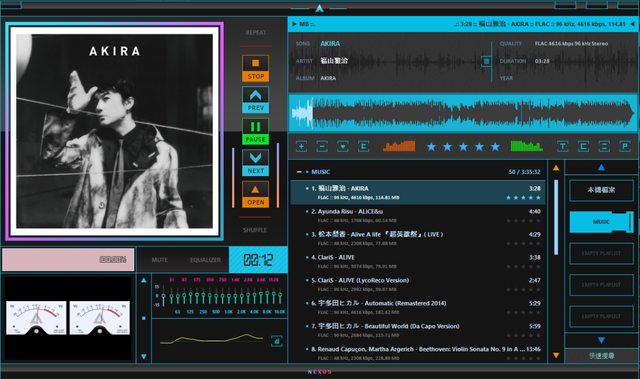Click the PREV track button
Viewport: 640px width, 379px height.
coord(256,100)
